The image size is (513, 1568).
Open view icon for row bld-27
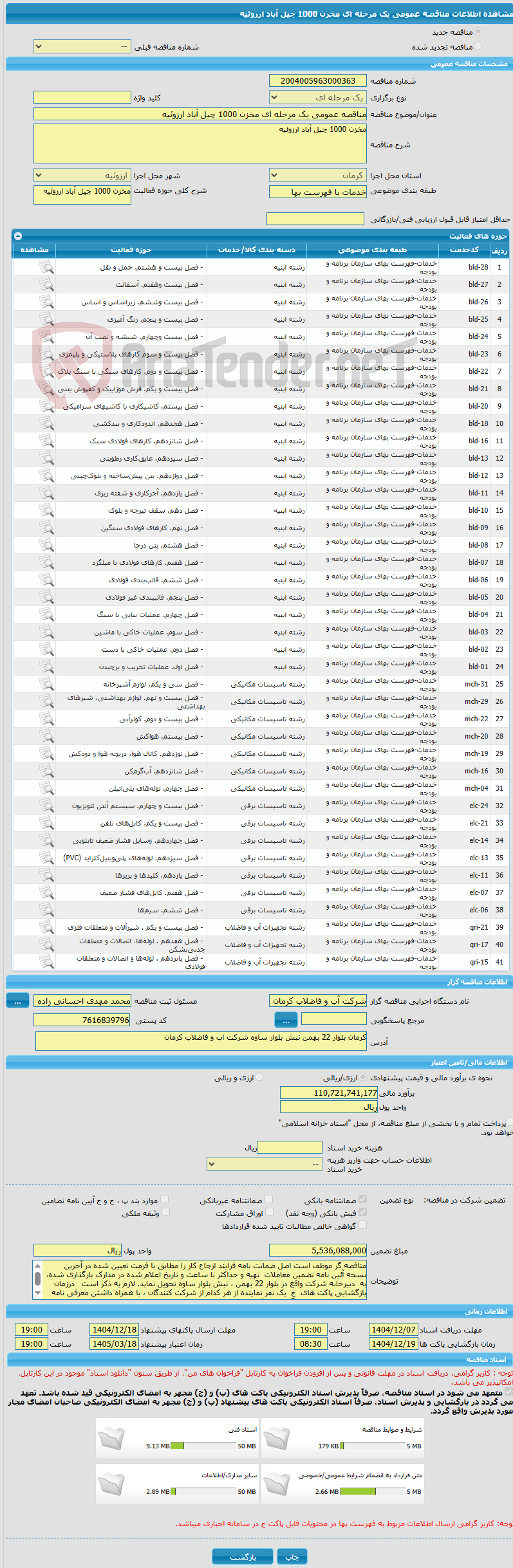[46, 284]
